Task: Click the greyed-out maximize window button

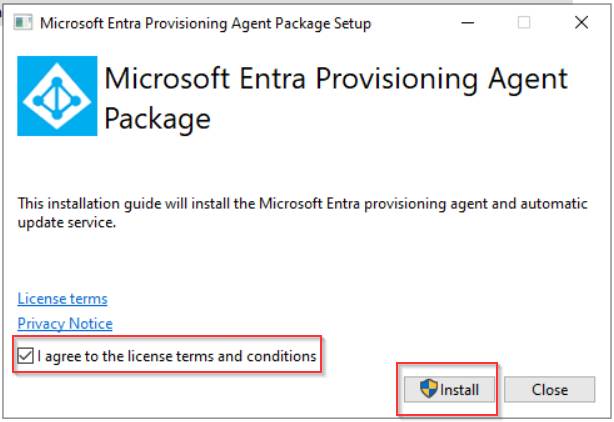Action: click(524, 23)
